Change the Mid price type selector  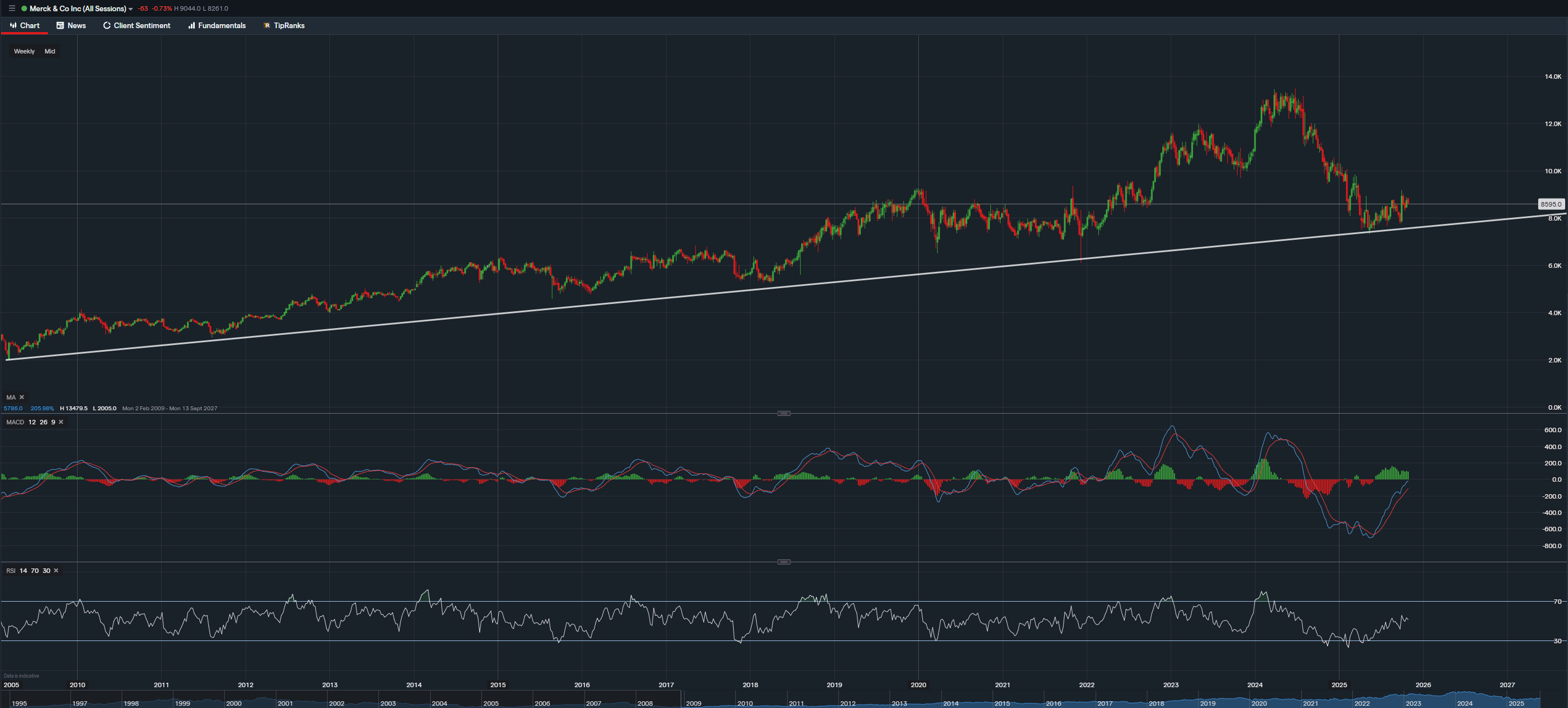click(50, 51)
